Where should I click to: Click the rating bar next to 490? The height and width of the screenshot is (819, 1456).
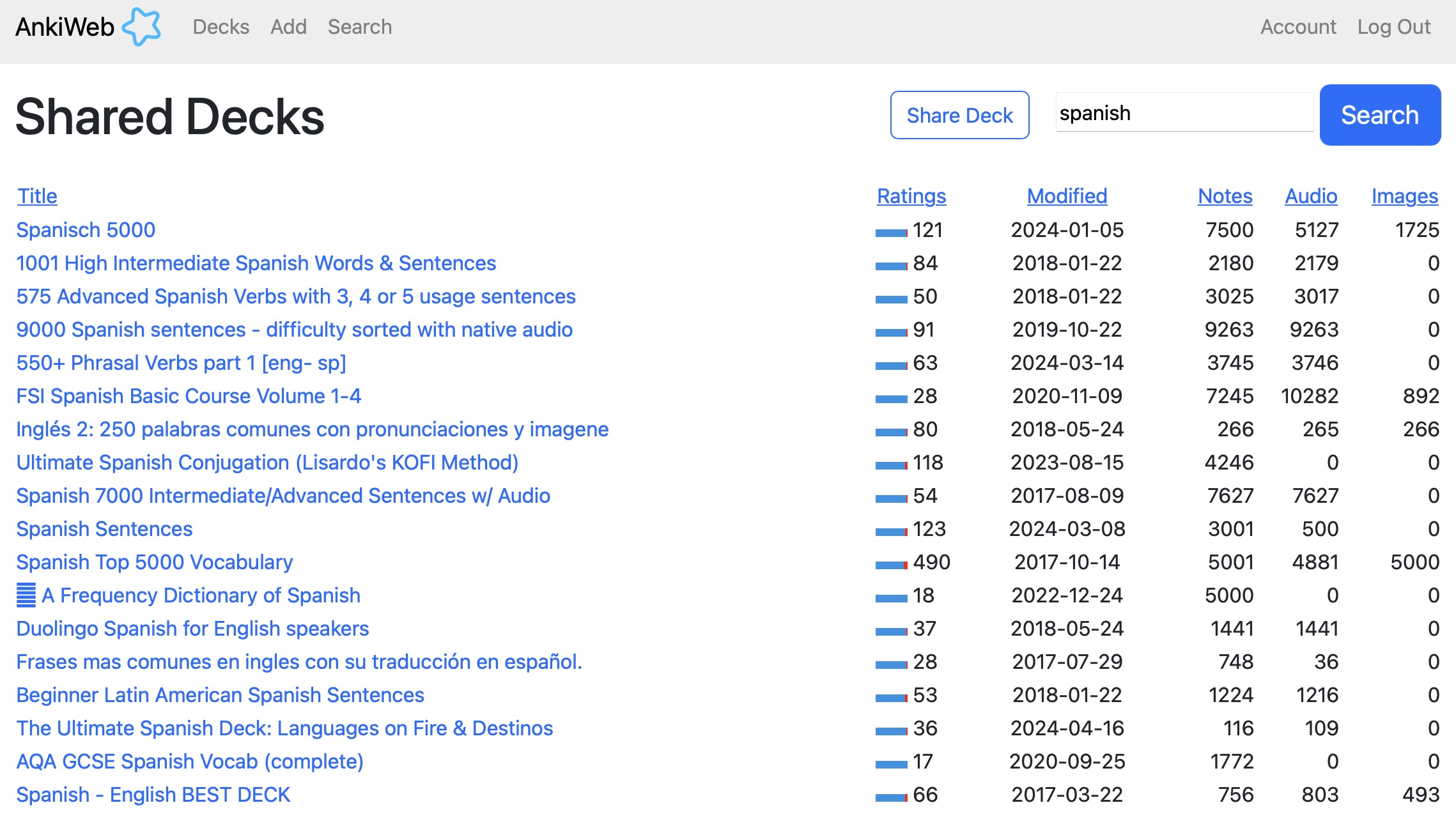[891, 565]
